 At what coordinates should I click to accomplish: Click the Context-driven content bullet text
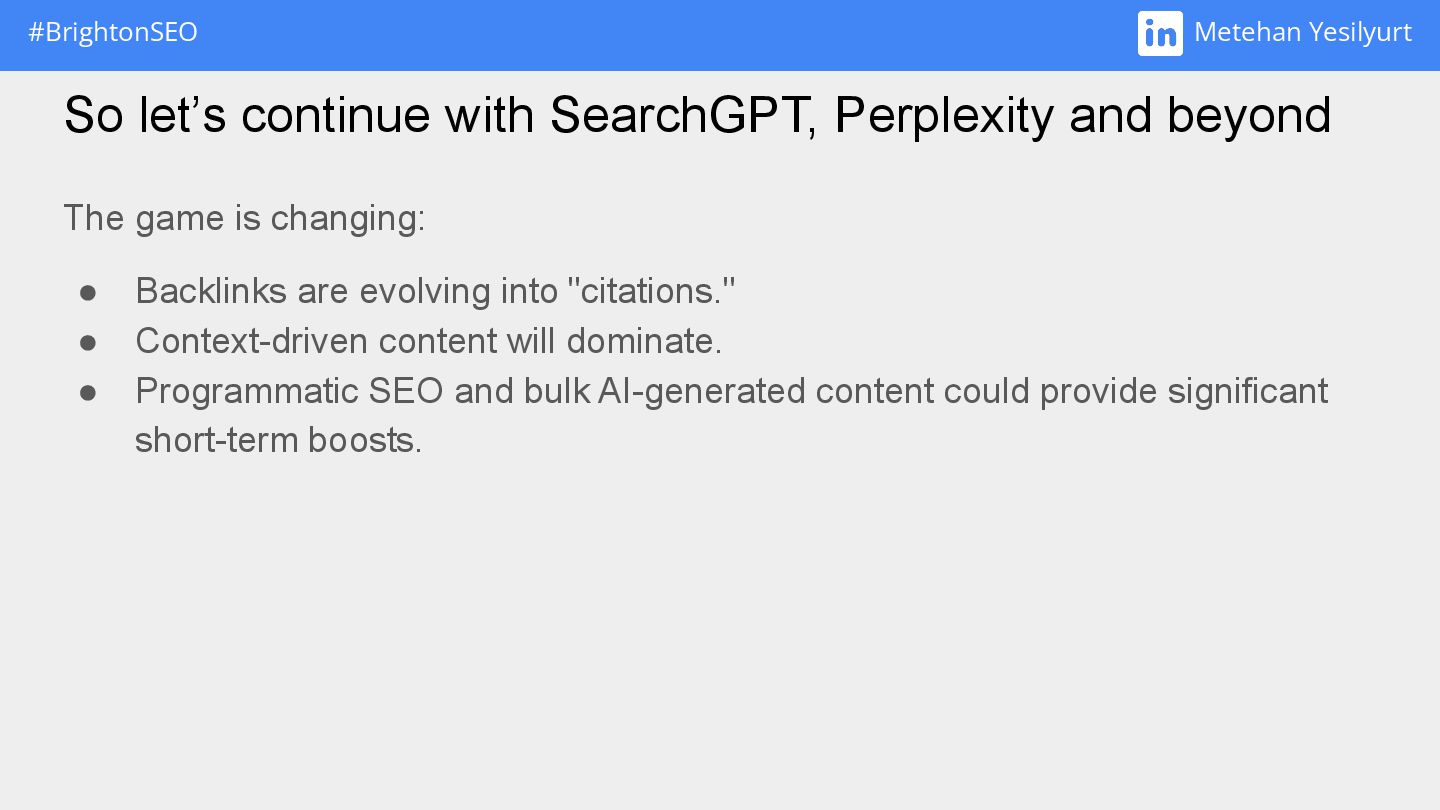click(428, 341)
